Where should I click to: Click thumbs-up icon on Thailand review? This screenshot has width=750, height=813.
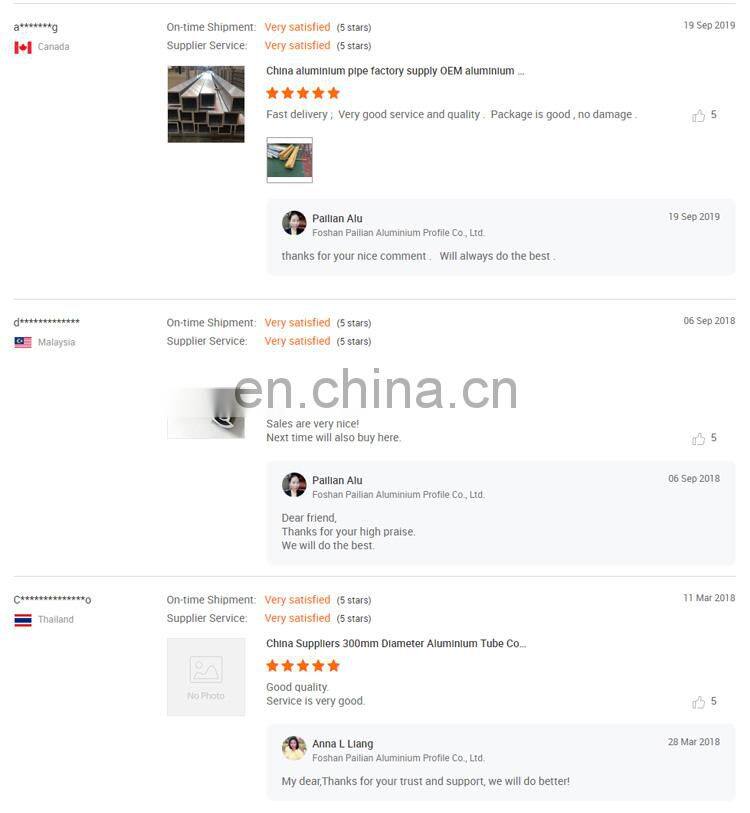[x=698, y=702]
